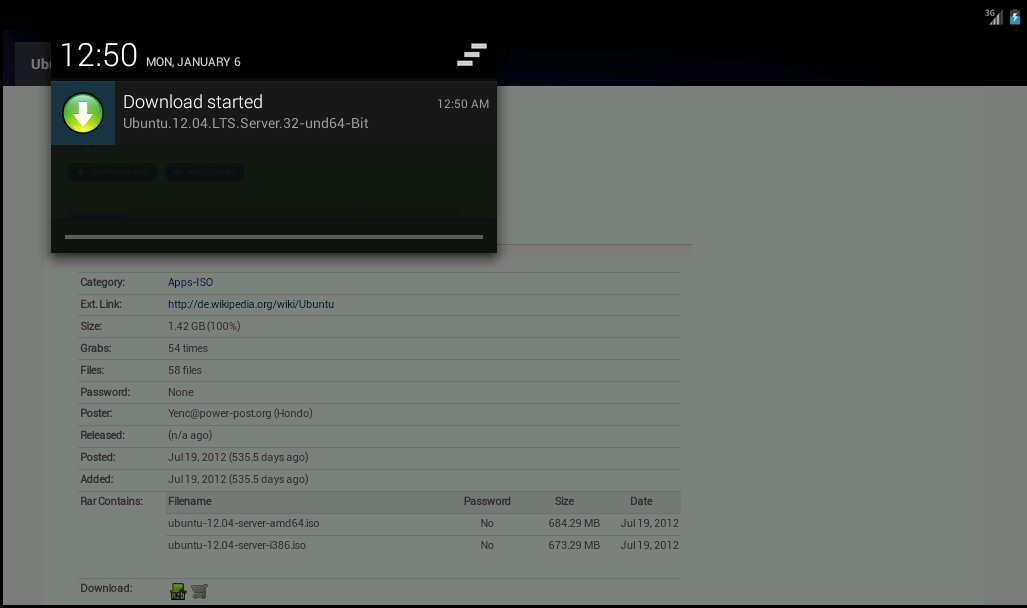
Task: Select the Ubuntu.12.04.LTS.Server notification filename text
Action: (246, 123)
